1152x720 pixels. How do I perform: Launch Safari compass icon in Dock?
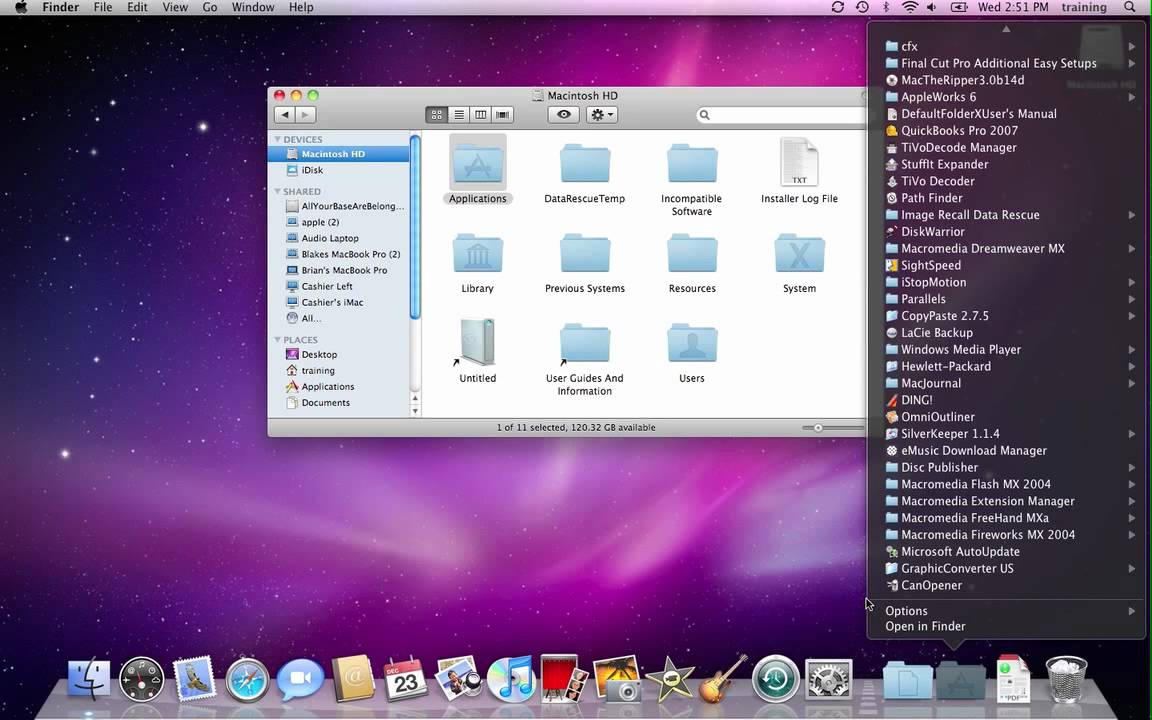click(247, 679)
